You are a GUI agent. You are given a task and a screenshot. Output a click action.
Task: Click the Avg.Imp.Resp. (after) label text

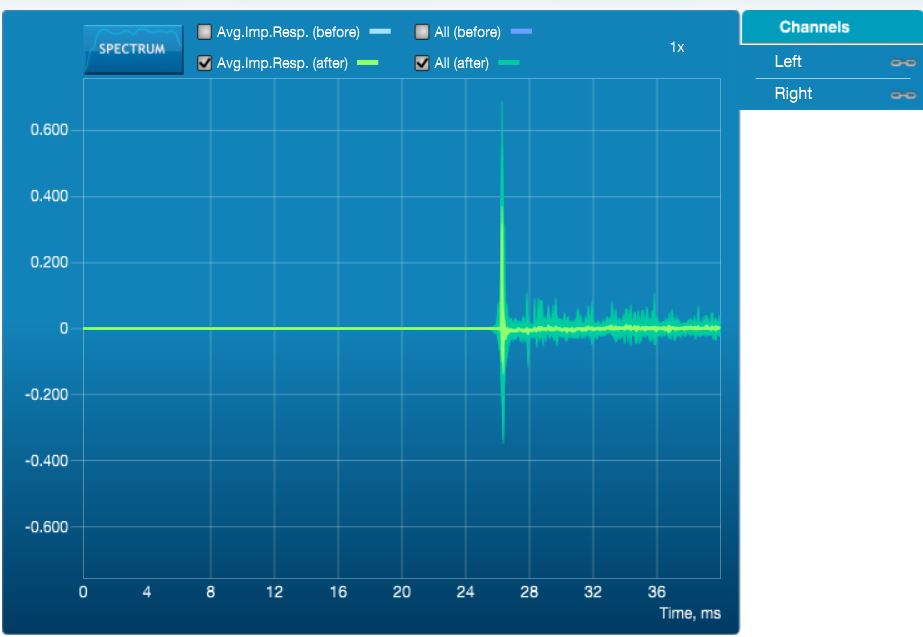(x=282, y=63)
